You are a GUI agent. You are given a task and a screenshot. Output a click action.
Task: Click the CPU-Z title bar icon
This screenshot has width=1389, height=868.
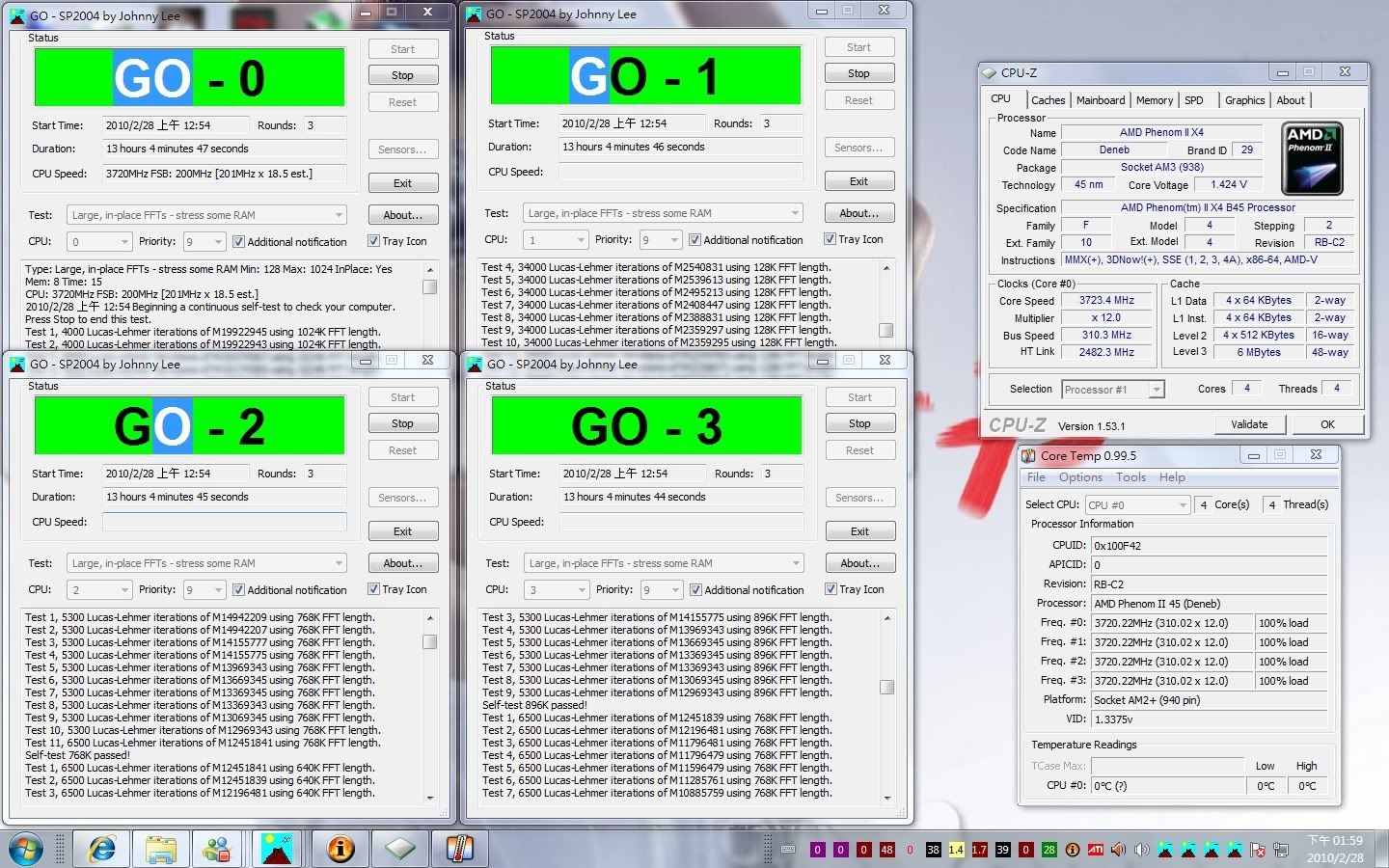click(x=990, y=72)
